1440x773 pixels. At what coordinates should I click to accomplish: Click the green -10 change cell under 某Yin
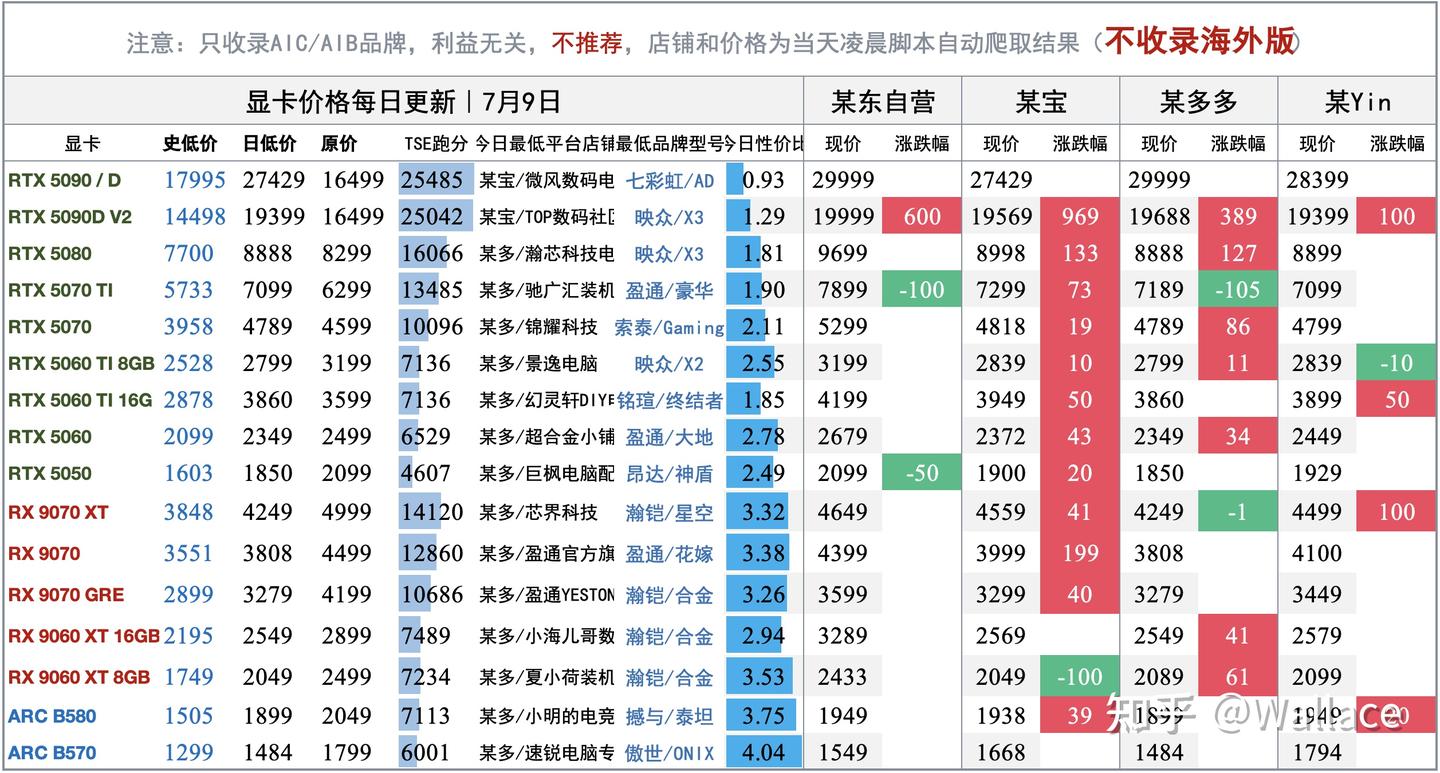1396,364
